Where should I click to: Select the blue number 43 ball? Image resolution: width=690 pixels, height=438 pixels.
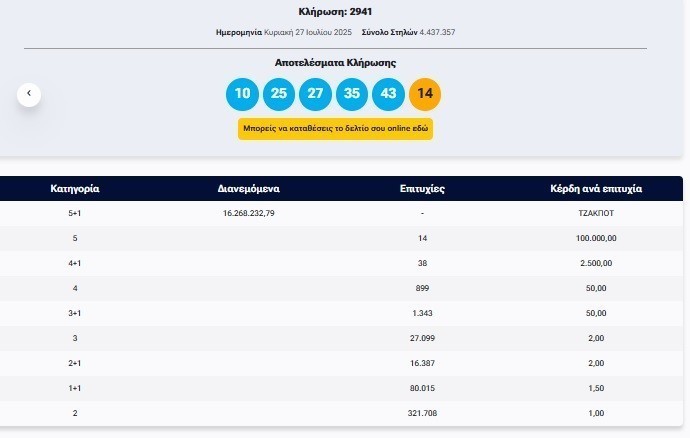pos(388,94)
